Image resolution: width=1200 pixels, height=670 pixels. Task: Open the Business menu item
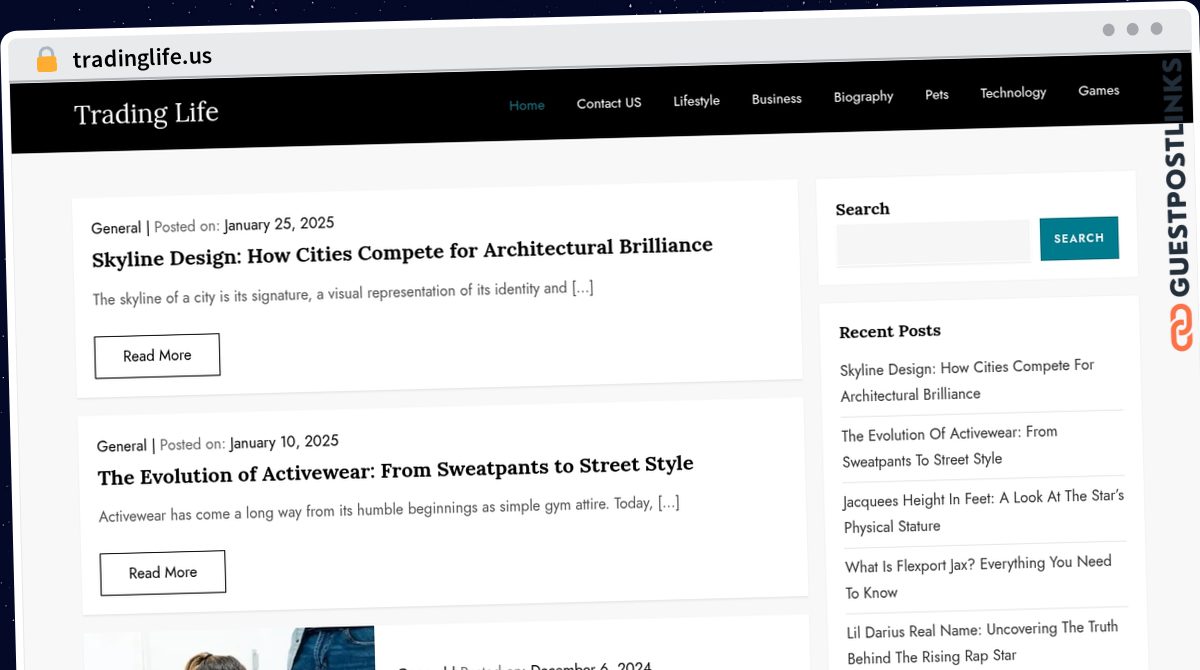(777, 99)
